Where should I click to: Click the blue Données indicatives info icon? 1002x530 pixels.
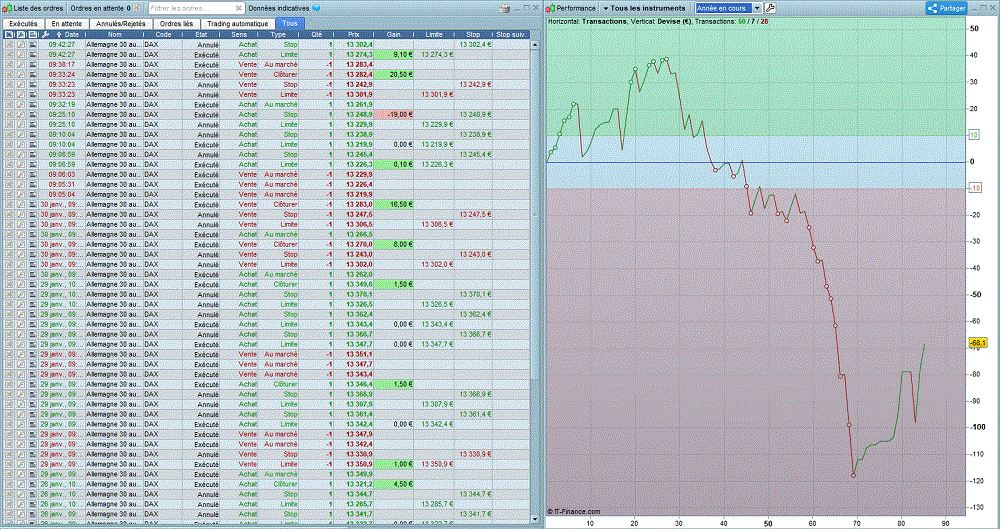pos(316,8)
